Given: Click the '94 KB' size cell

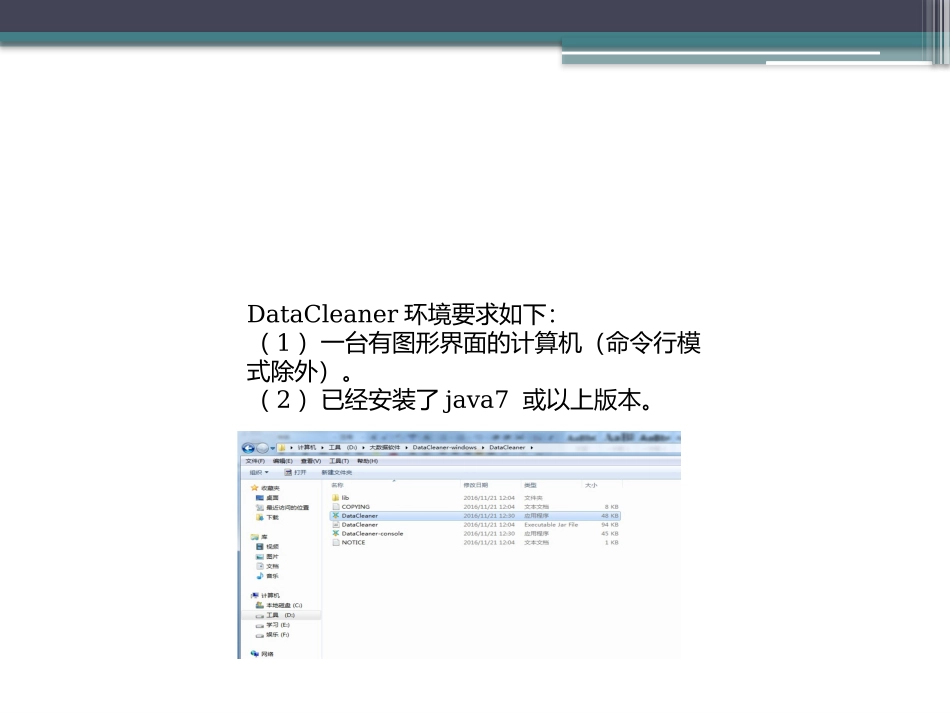Looking at the screenshot, I should 610,525.
